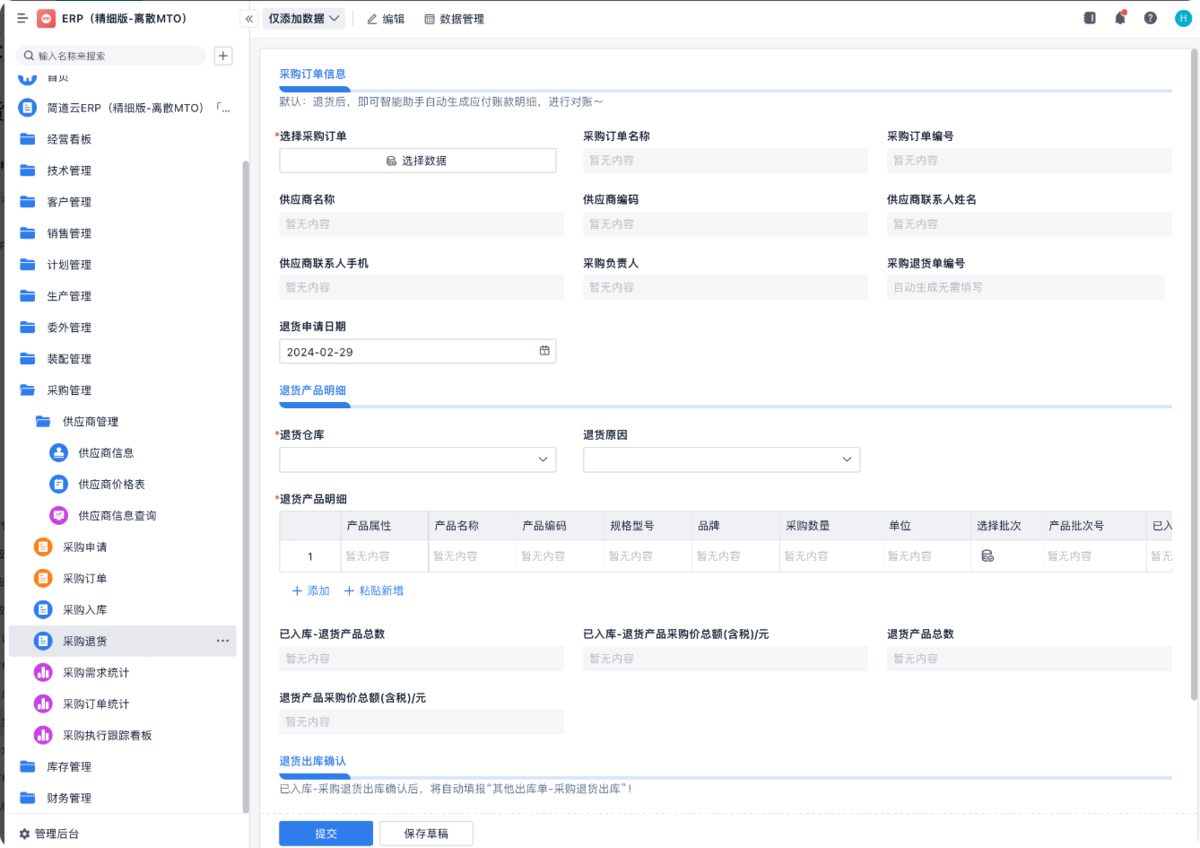Open 采购执行跟踪看板 chart icon

point(43,735)
